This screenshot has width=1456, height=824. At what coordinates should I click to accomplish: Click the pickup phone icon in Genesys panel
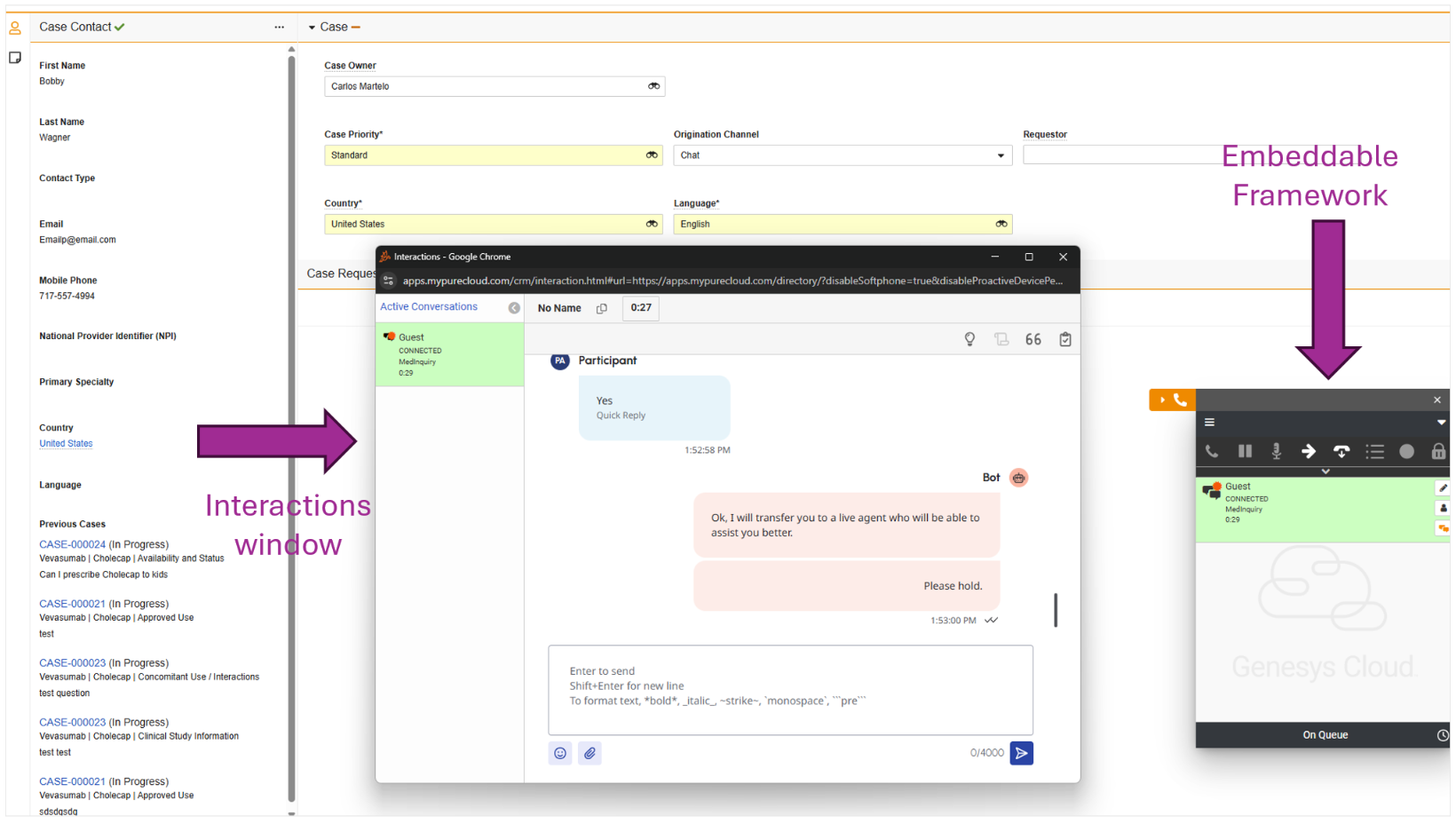pyautogui.click(x=1212, y=451)
